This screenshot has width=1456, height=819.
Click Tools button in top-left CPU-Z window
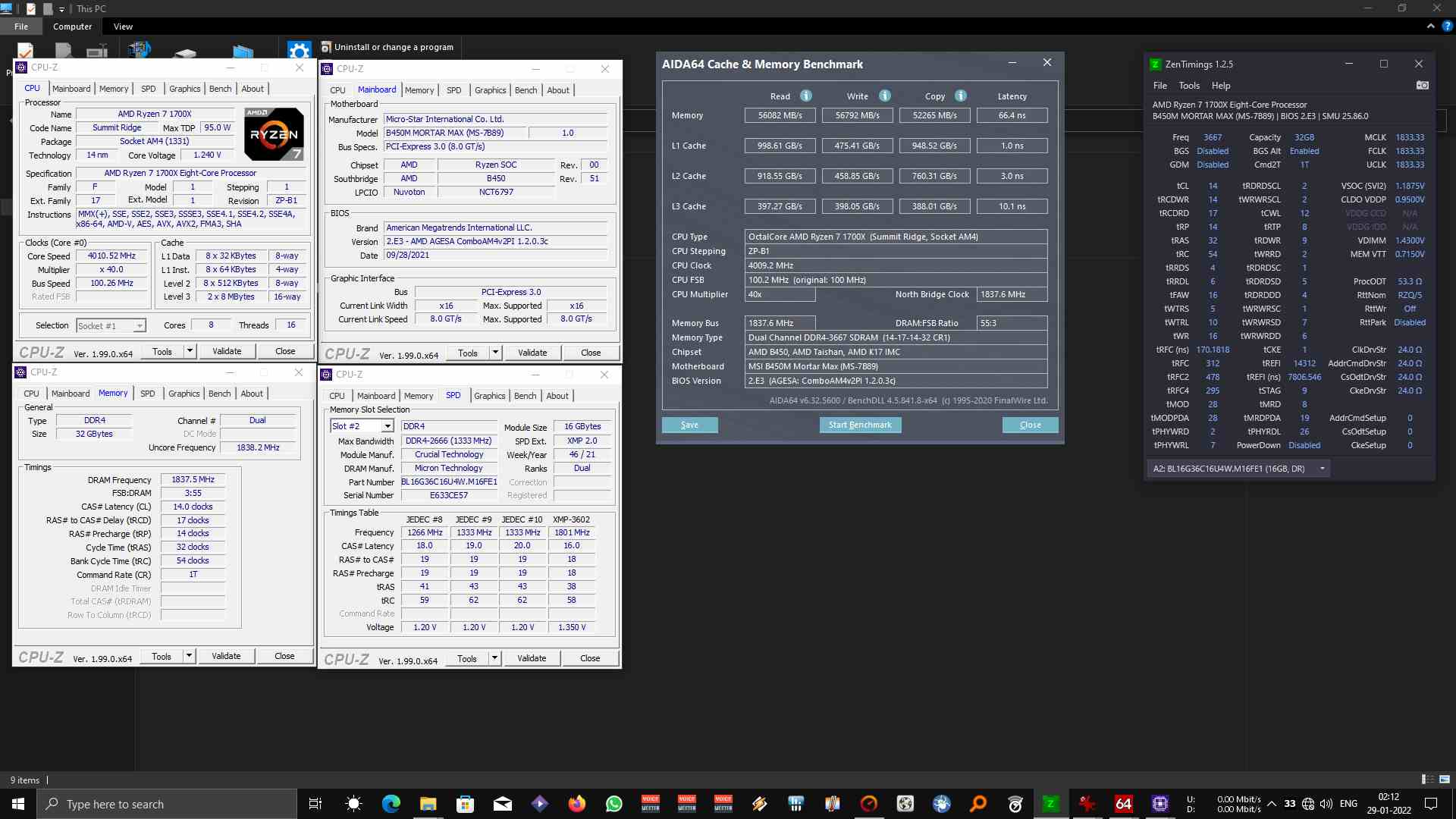point(162,351)
